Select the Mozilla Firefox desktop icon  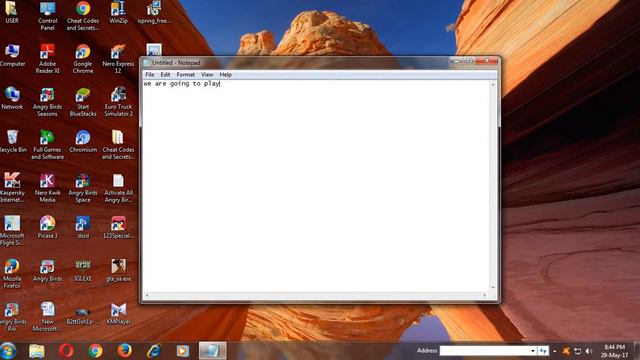pos(12,274)
